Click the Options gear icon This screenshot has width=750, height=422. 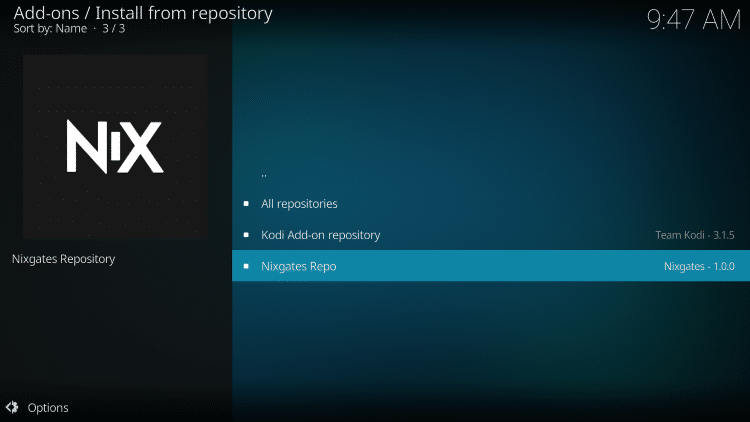pos(12,407)
